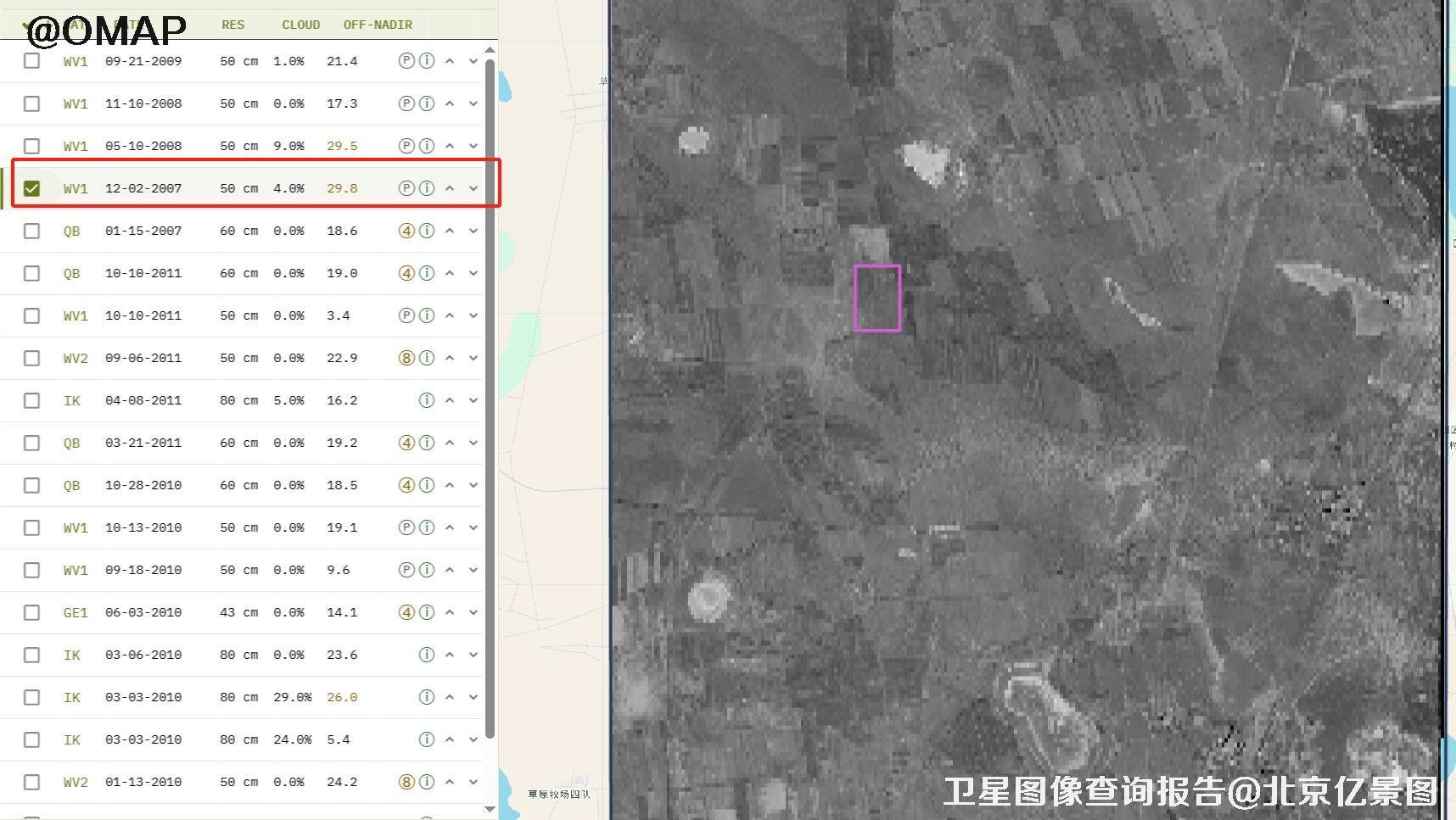Viewport: 1456px width, 820px height.
Task: Click 43 cm resolution value
Action: (238, 612)
